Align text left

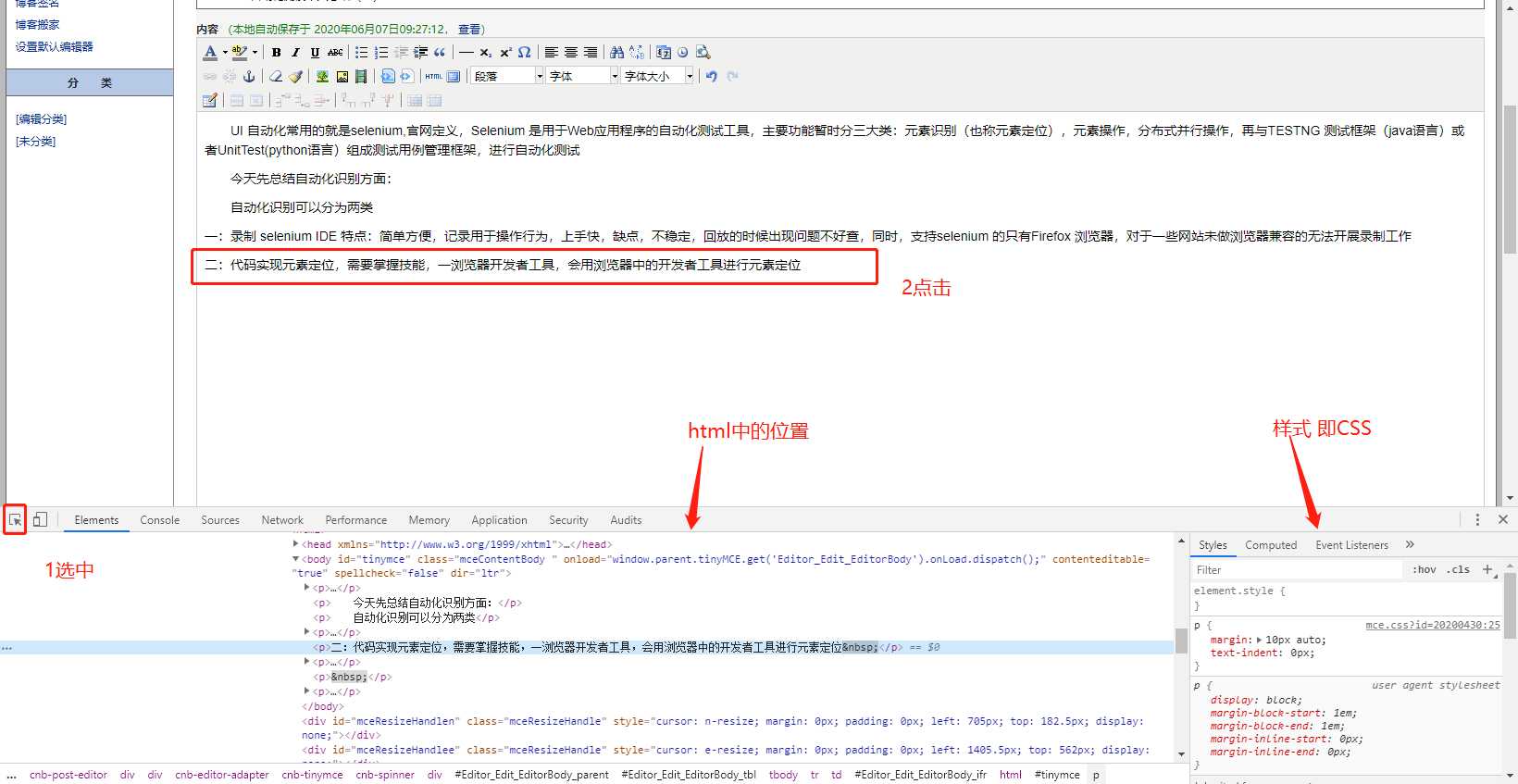point(552,53)
